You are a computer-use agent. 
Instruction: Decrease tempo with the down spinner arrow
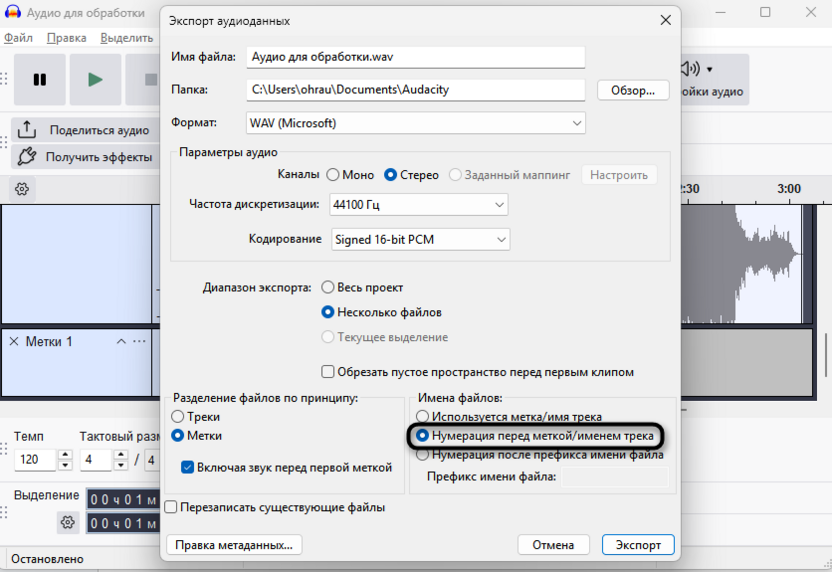click(65, 465)
